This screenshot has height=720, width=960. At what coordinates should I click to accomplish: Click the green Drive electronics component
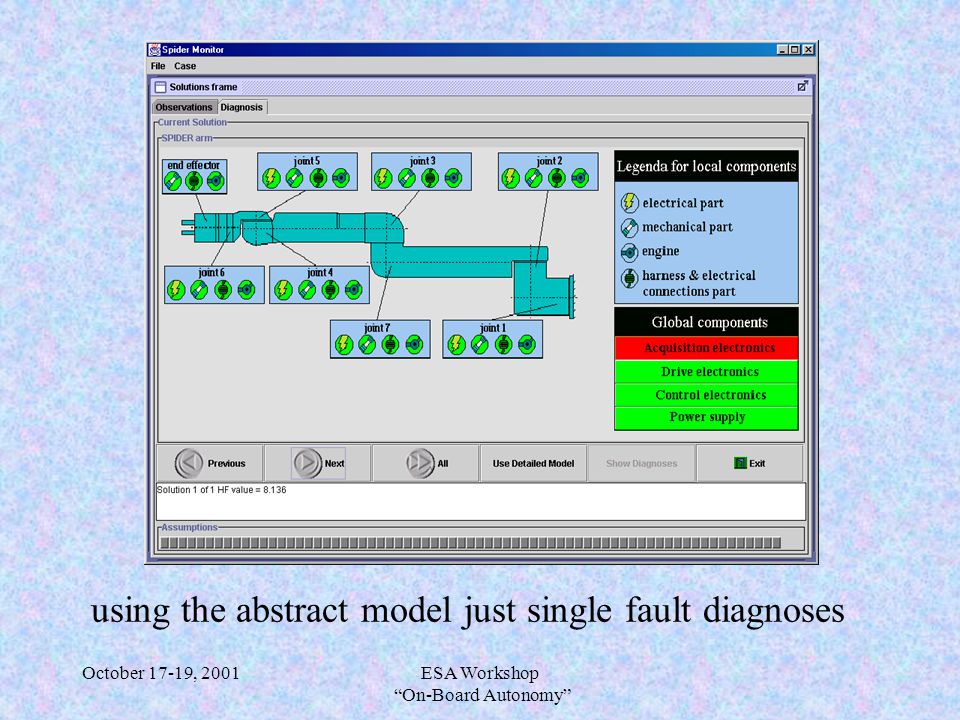pos(707,372)
